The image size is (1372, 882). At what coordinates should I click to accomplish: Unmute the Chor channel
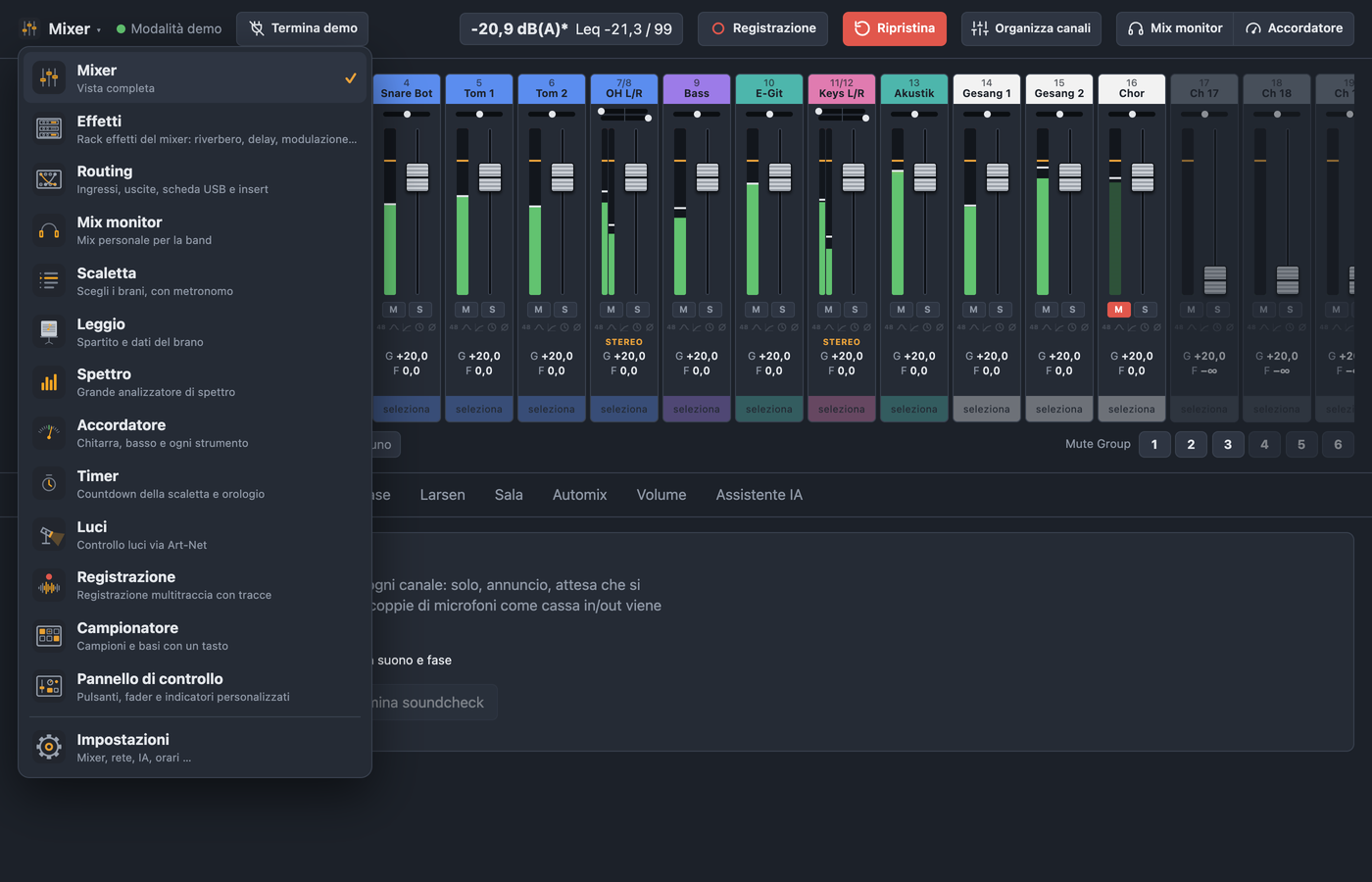tap(1118, 310)
